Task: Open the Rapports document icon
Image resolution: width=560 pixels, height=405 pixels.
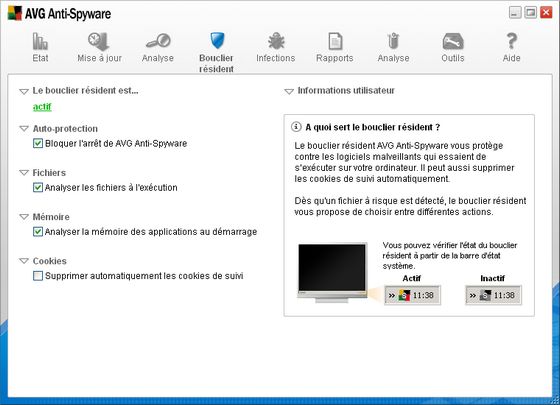Action: click(335, 41)
